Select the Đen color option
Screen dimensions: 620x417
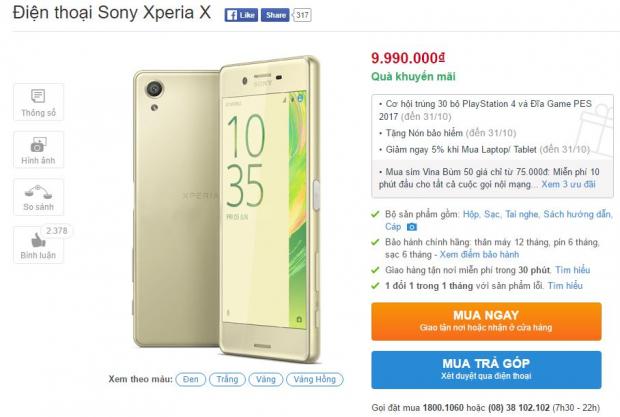191,379
